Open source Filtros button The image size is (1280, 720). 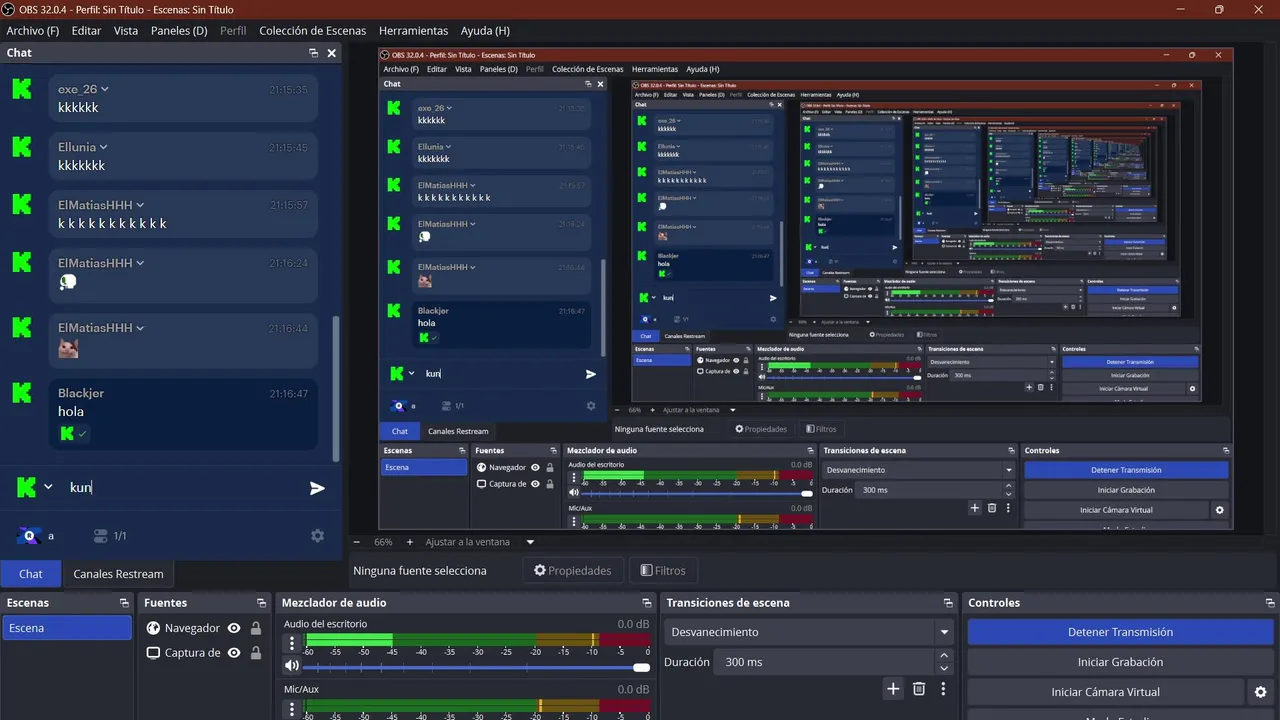pos(663,570)
